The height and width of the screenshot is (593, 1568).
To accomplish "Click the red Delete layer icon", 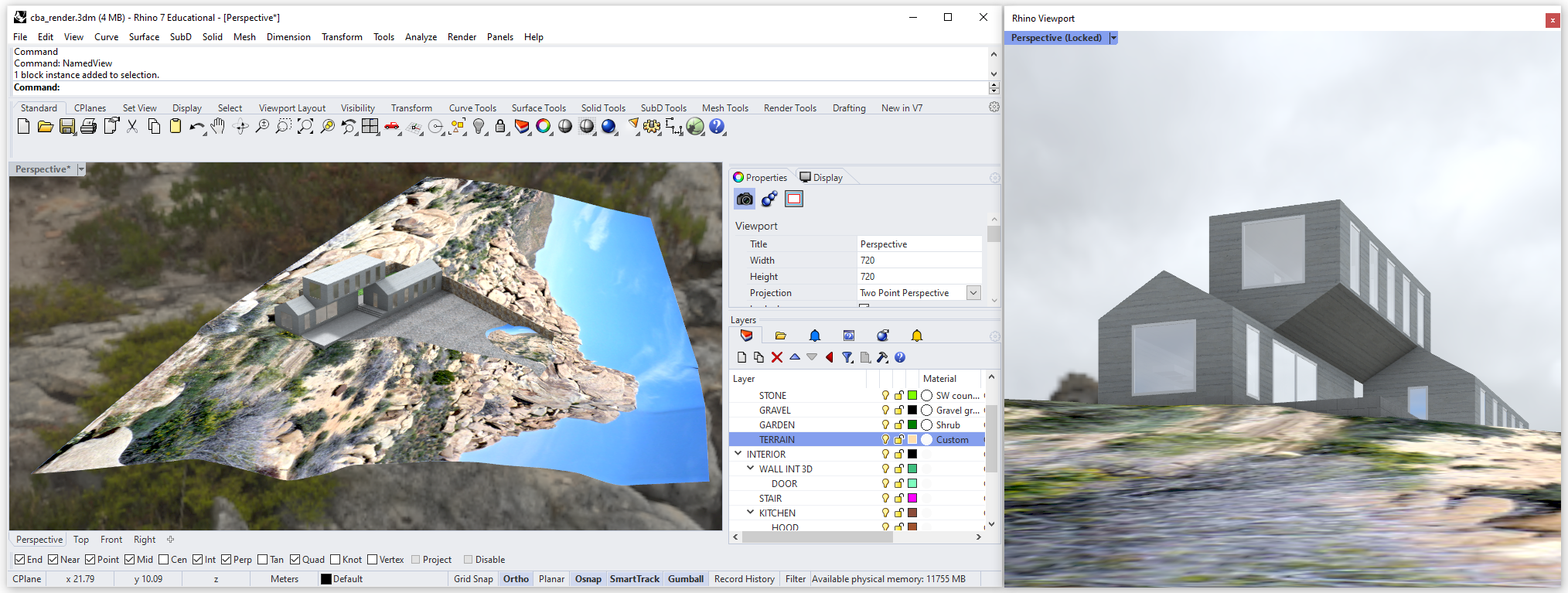I will pos(777,357).
